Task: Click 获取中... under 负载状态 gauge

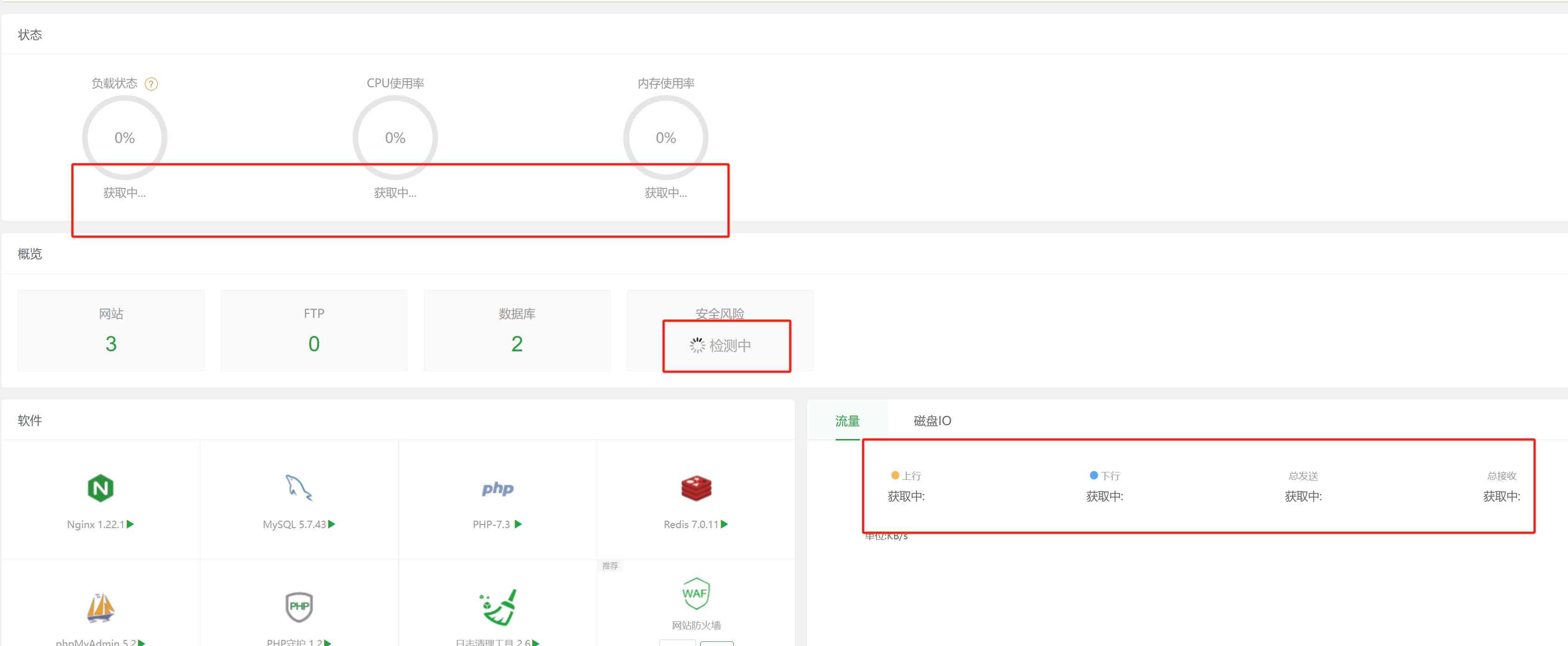Action: pos(124,193)
